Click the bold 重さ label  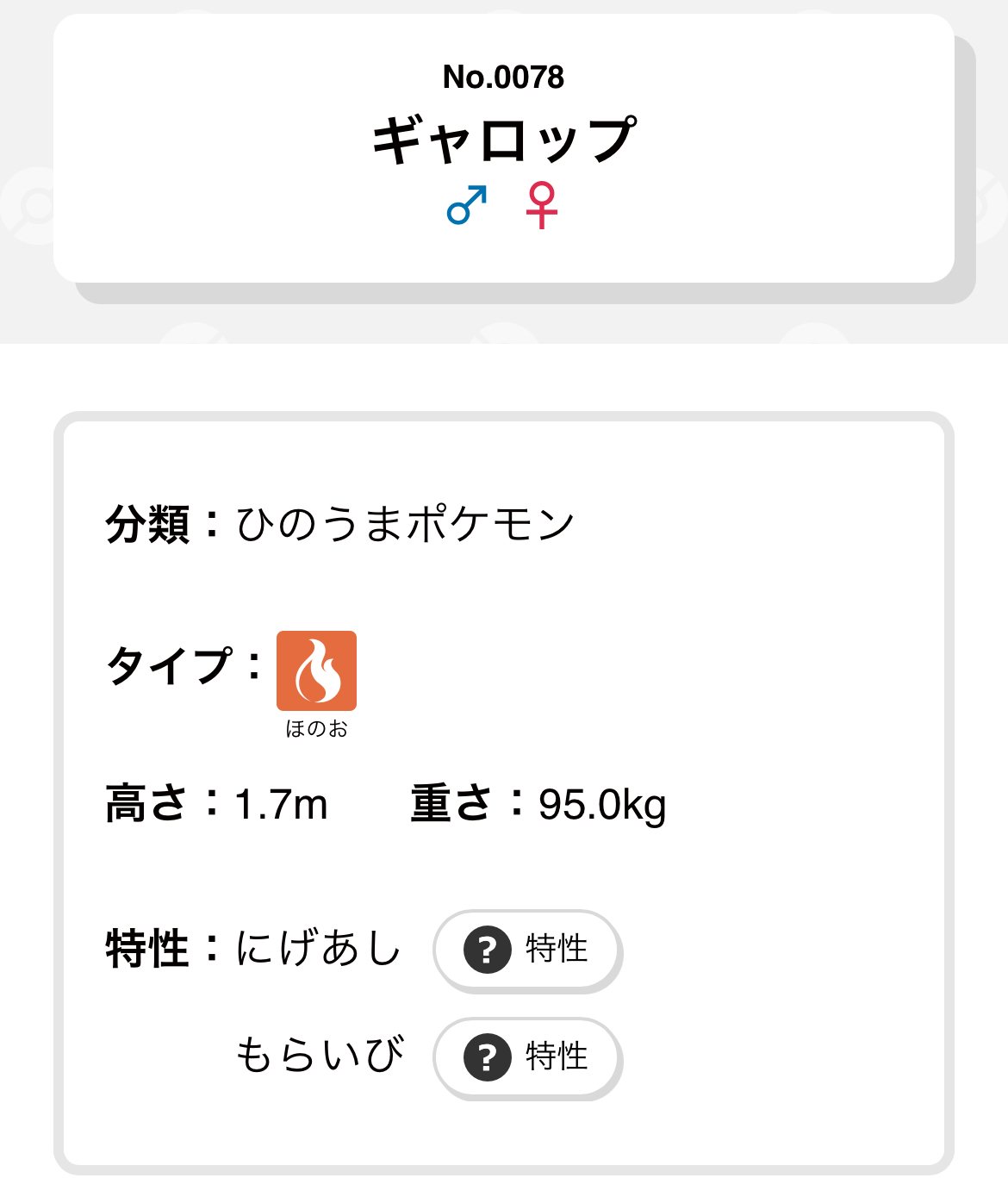point(451,804)
